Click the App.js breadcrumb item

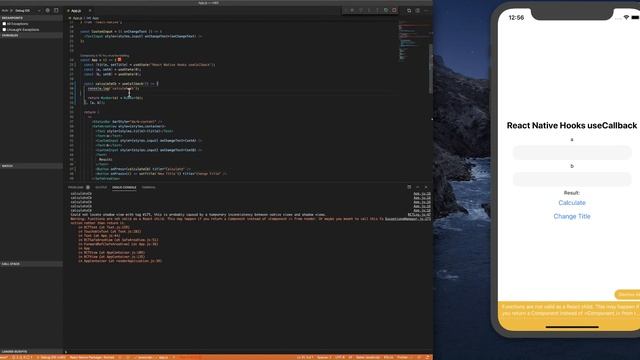click(x=77, y=18)
